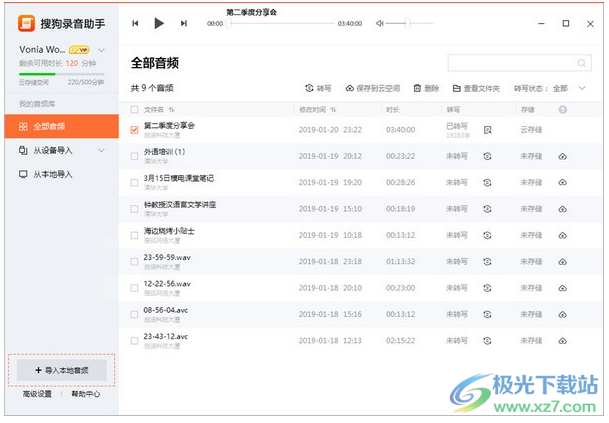Transcribe icon for 23-59-59.wav
Image resolution: width=609 pixels, height=423 pixels.
click(x=487, y=262)
